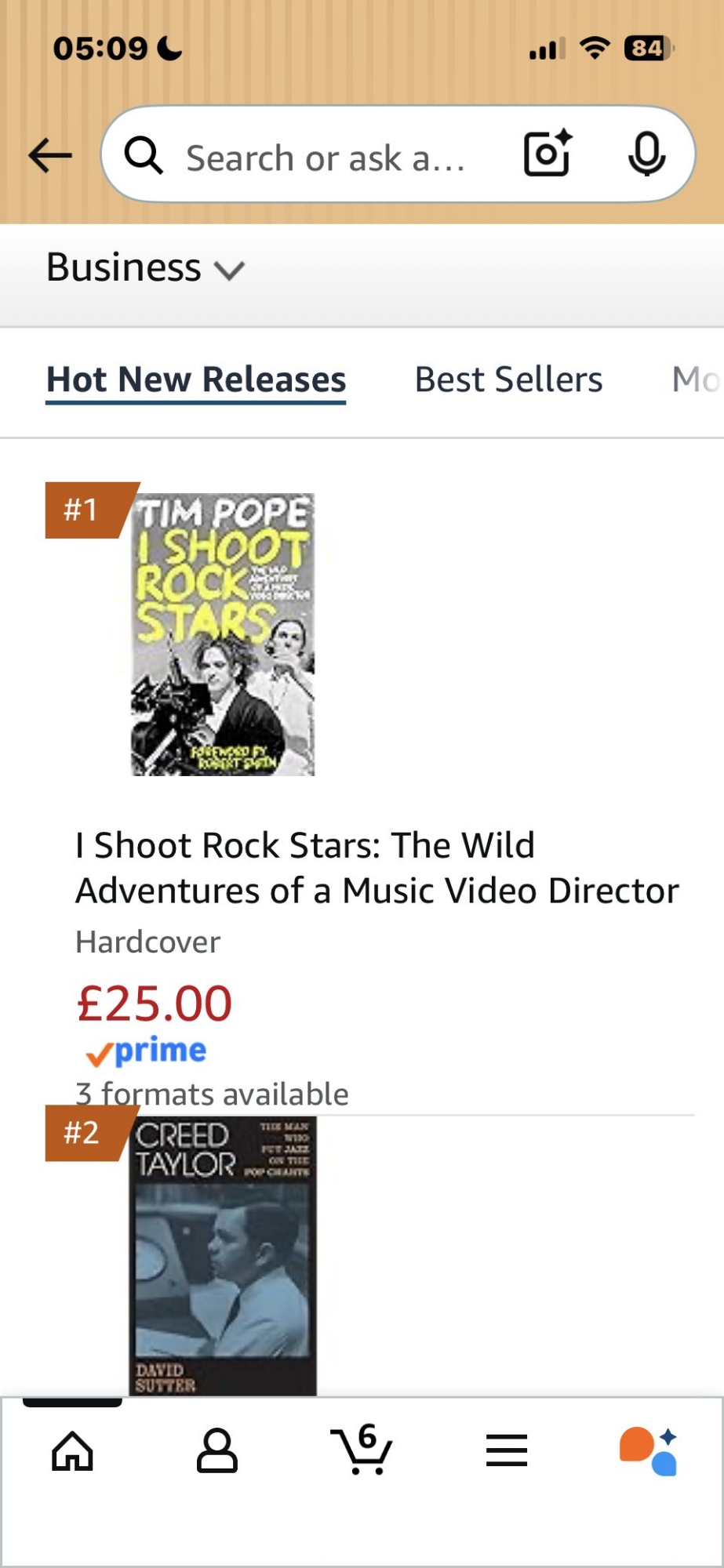Image resolution: width=724 pixels, height=1568 pixels.
Task: Focus the Search or ask input field
Action: point(326,158)
